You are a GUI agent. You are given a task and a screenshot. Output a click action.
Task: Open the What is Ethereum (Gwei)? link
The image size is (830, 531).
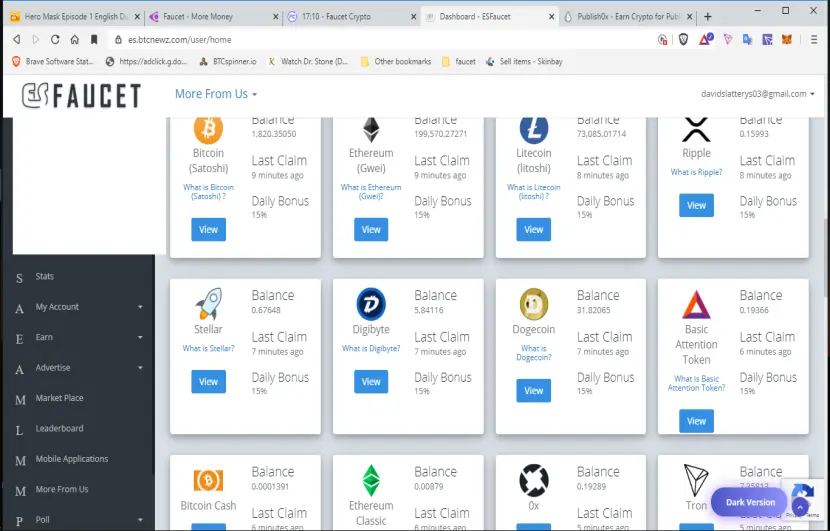click(371, 192)
